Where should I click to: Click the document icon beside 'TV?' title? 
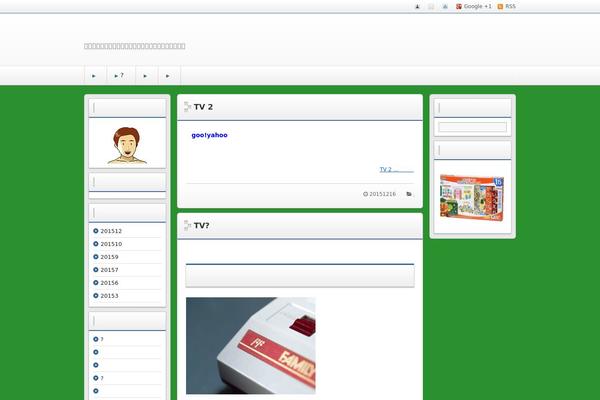(x=188, y=225)
